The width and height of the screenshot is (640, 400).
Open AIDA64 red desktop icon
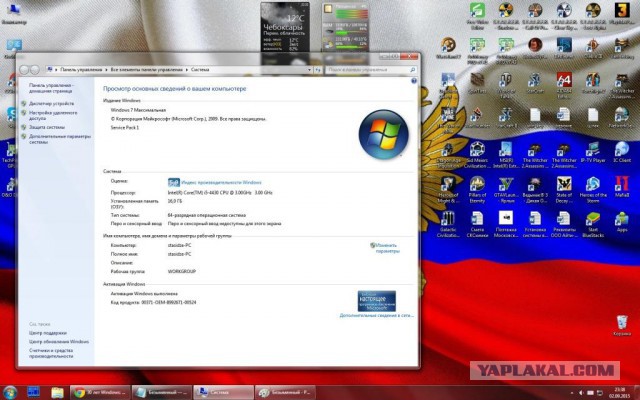(x=564, y=86)
